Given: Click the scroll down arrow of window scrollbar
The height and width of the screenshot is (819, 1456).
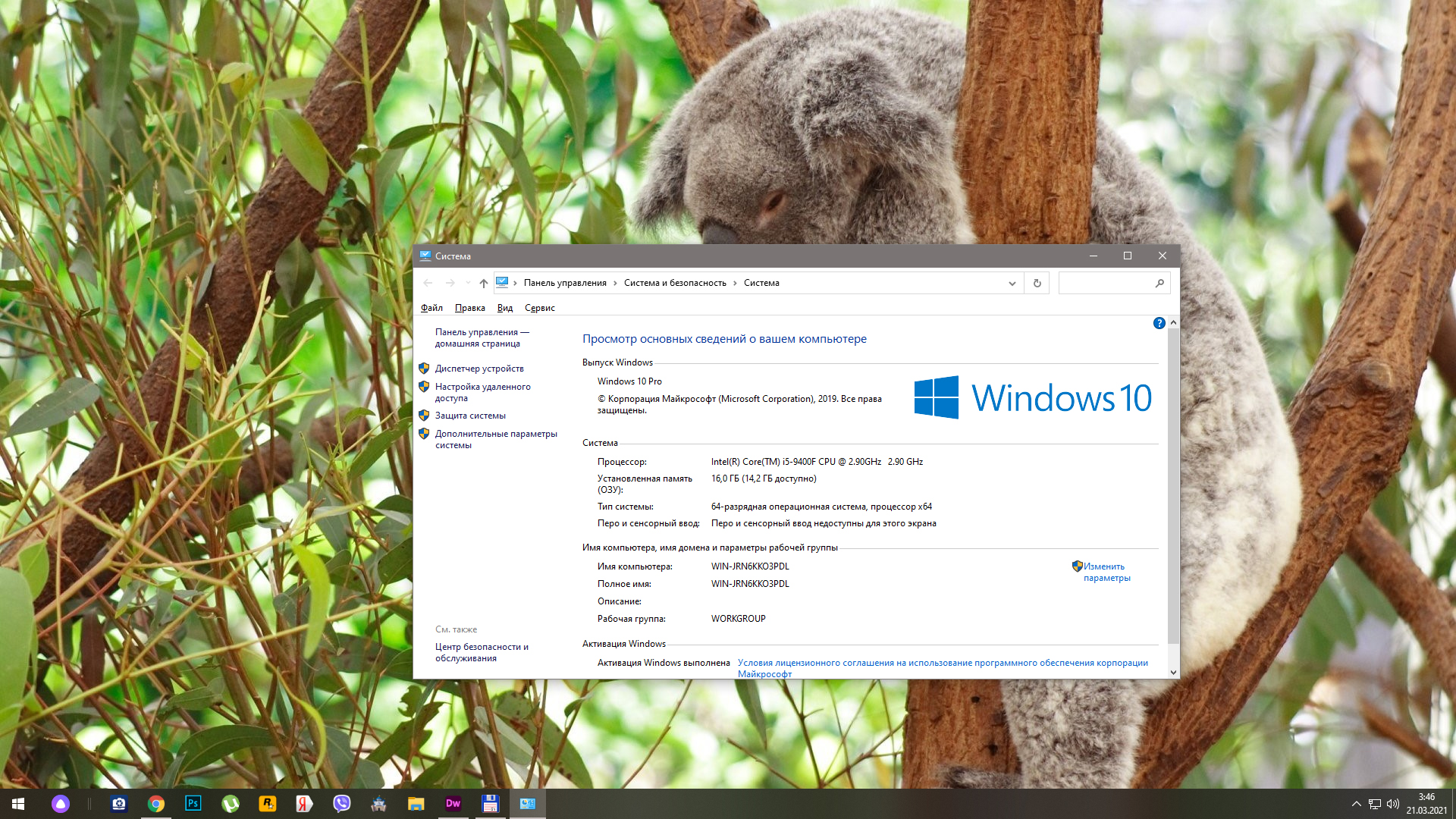Looking at the screenshot, I should click(1173, 672).
